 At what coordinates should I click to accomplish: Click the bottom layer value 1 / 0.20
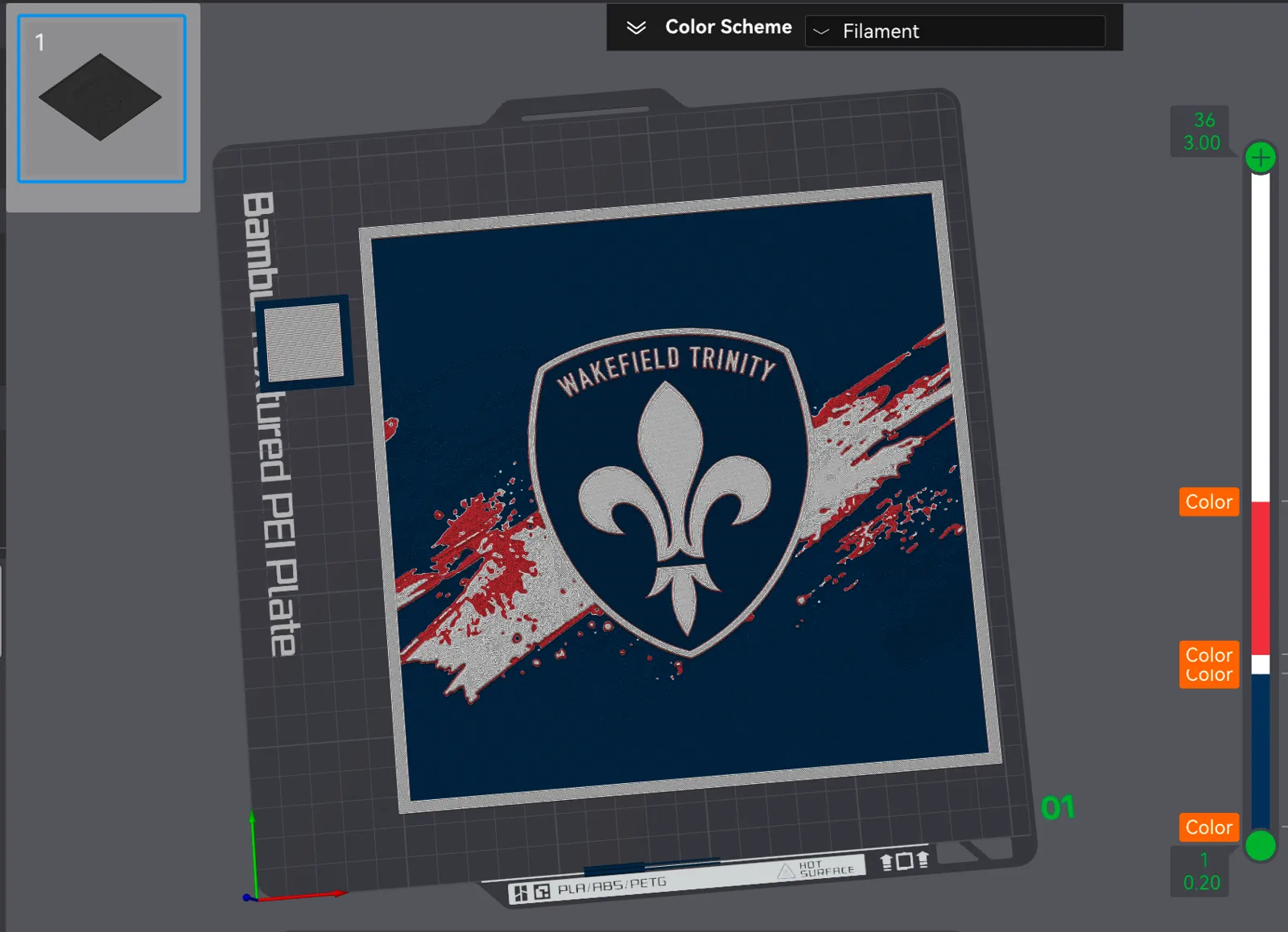click(x=1202, y=872)
